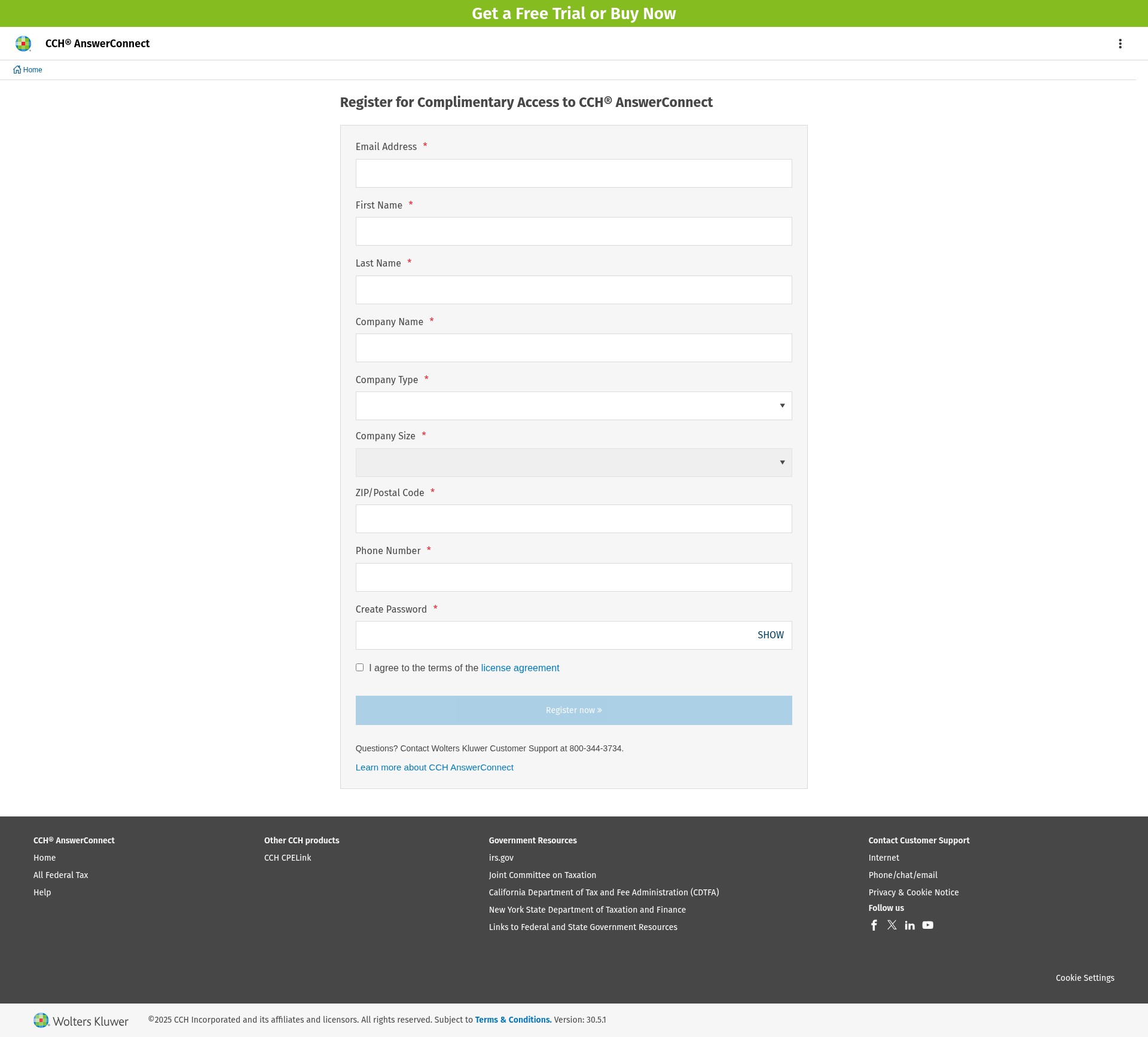The image size is (1148, 1037).
Task: Open the footer Home link
Action: 44,858
